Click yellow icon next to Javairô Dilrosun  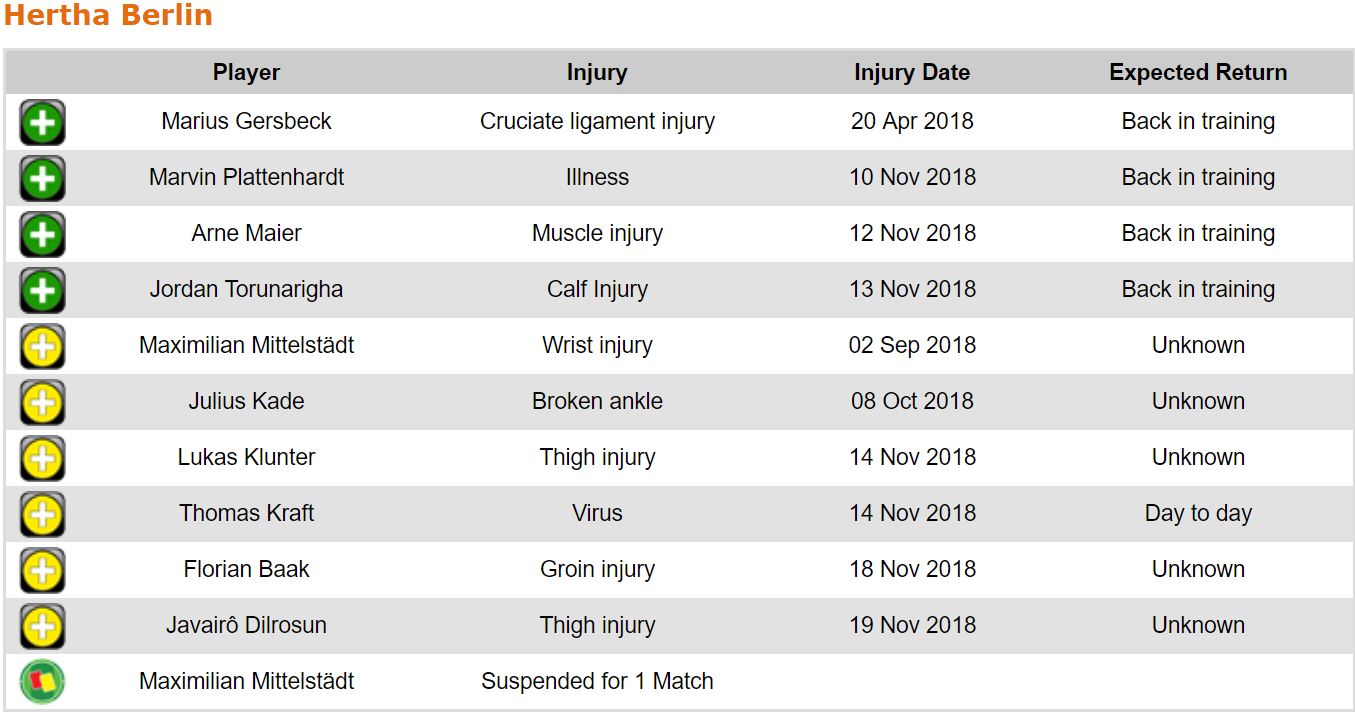click(x=42, y=627)
